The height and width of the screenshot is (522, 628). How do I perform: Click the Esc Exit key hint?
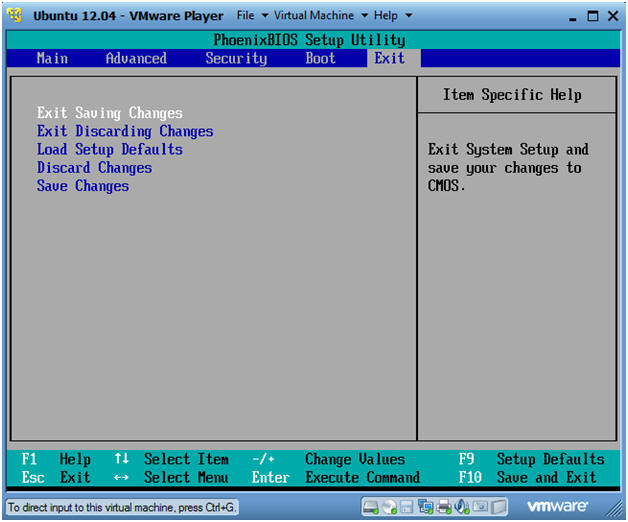[x=56, y=478]
